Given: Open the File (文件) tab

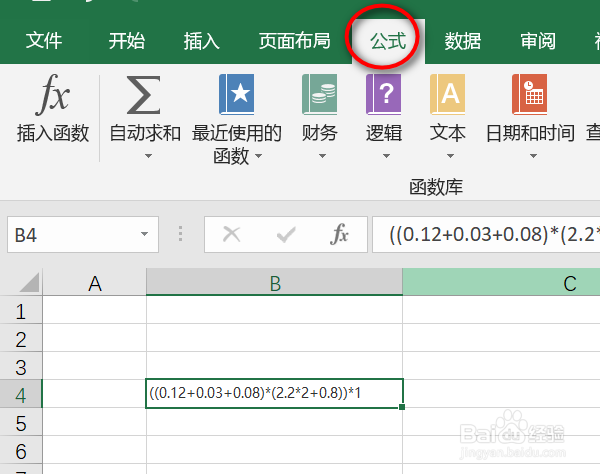Looking at the screenshot, I should [44, 41].
